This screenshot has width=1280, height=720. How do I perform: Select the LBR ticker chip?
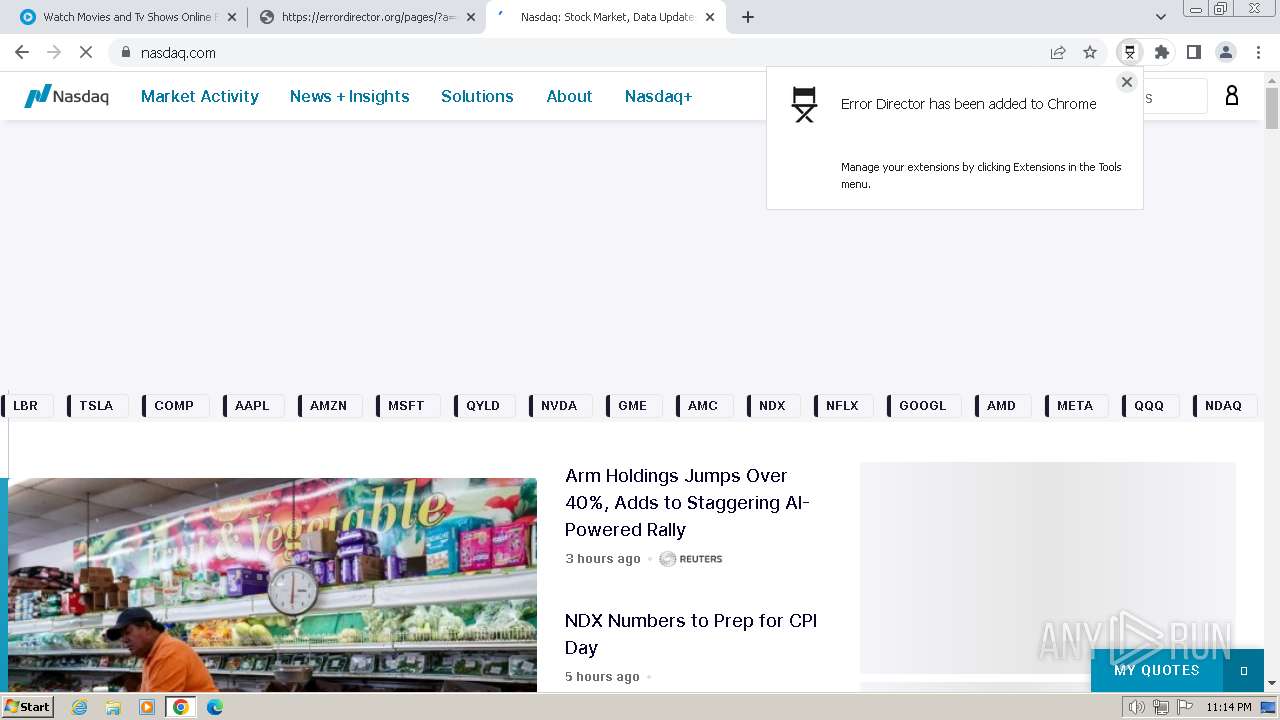click(x=25, y=405)
